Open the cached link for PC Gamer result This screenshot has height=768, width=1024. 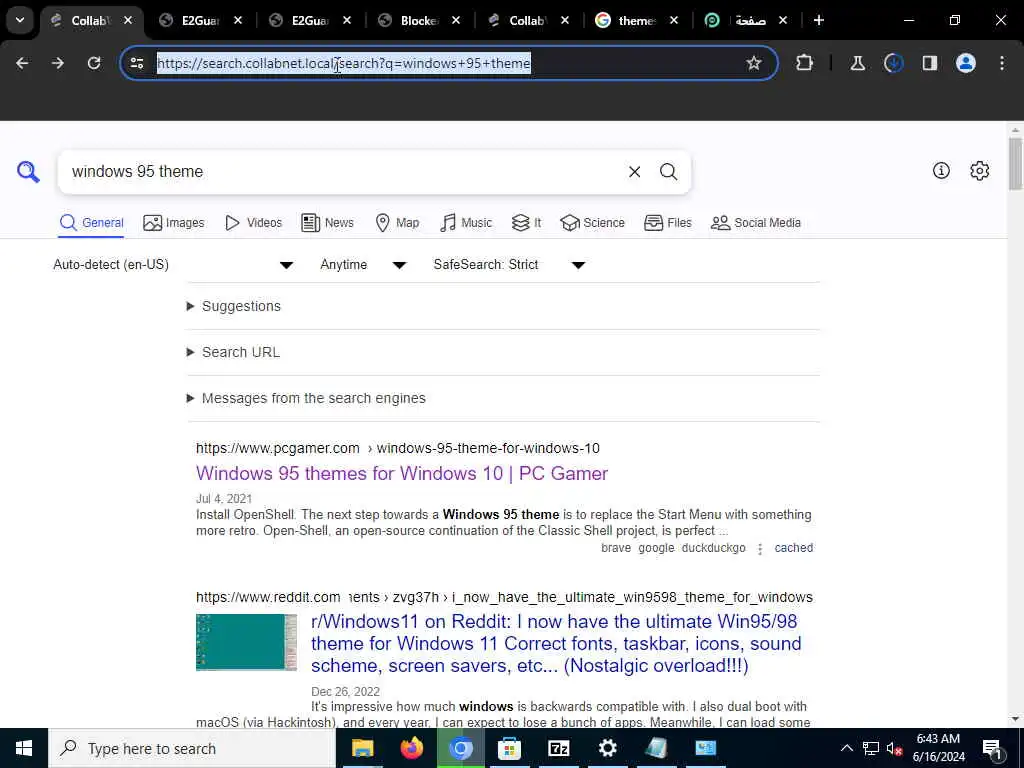(793, 548)
